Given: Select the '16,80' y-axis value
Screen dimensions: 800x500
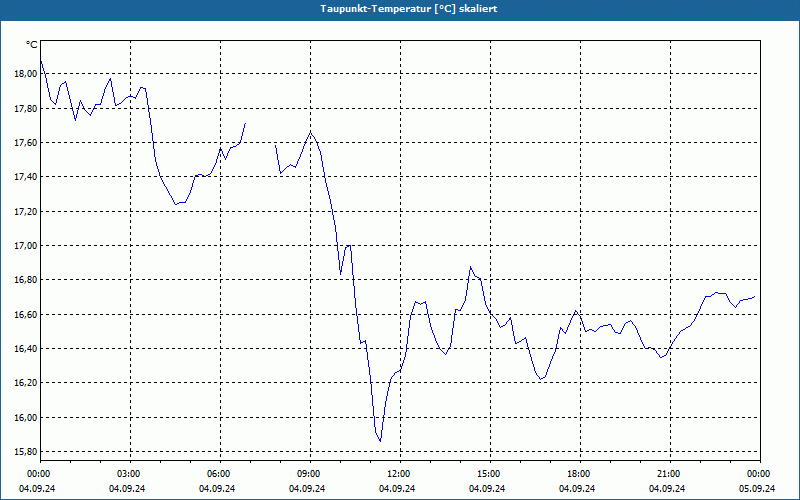Looking at the screenshot, I should (x=27, y=280).
